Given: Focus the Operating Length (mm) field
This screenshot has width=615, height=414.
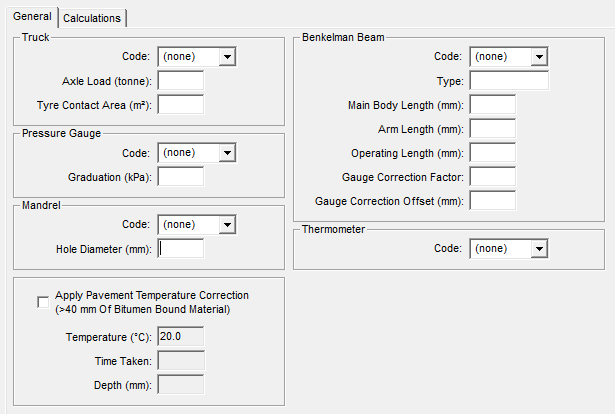Looking at the screenshot, I should pyautogui.click(x=492, y=153).
